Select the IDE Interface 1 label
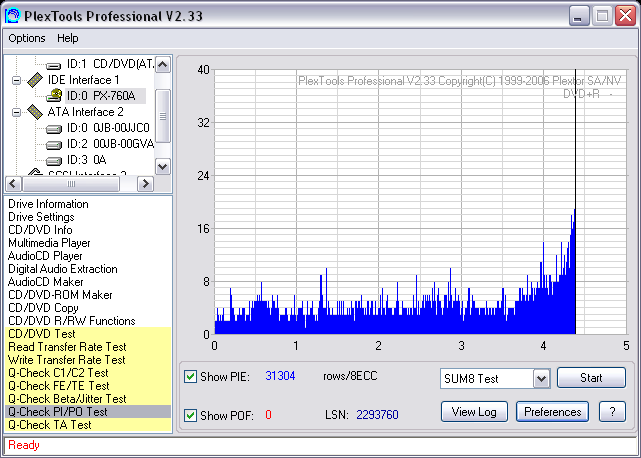The height and width of the screenshot is (458, 641). [x=83, y=80]
